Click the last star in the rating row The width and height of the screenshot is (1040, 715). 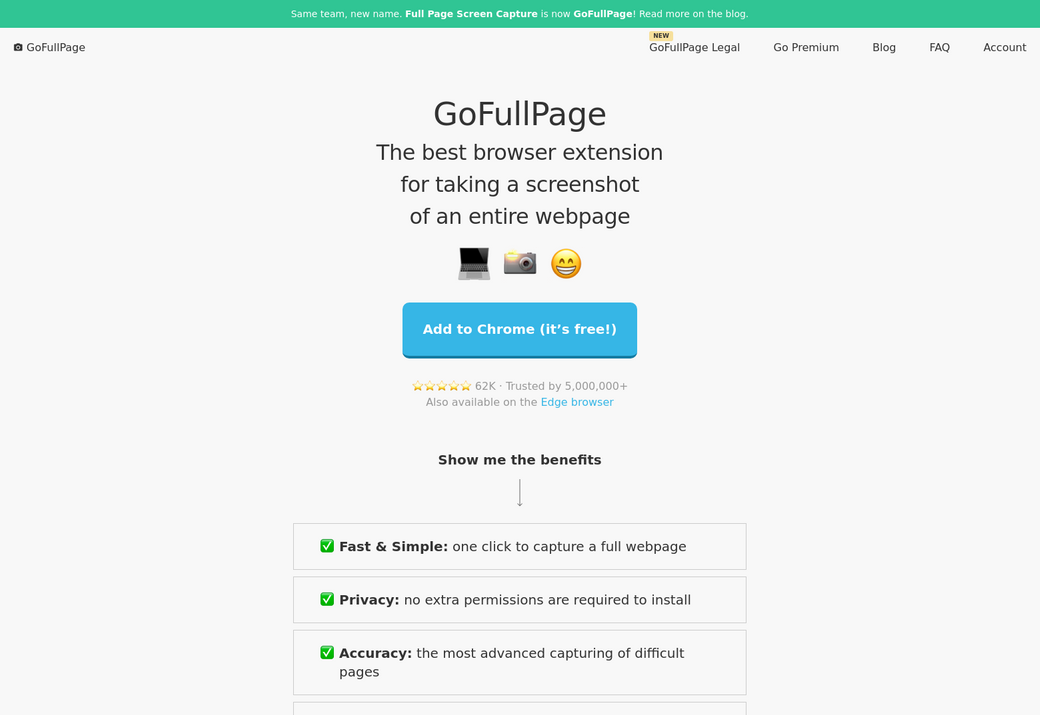(x=466, y=385)
